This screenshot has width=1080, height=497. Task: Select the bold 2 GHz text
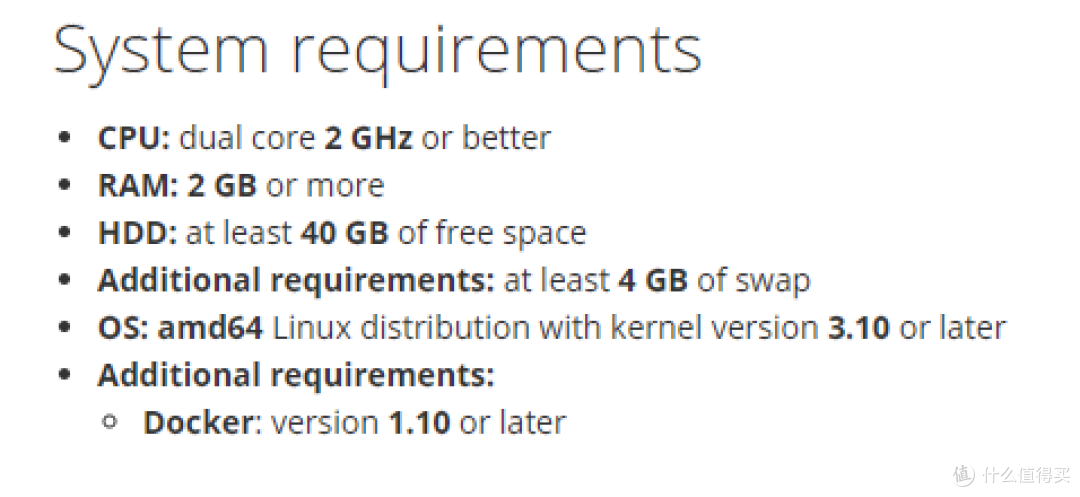pyautogui.click(x=368, y=138)
